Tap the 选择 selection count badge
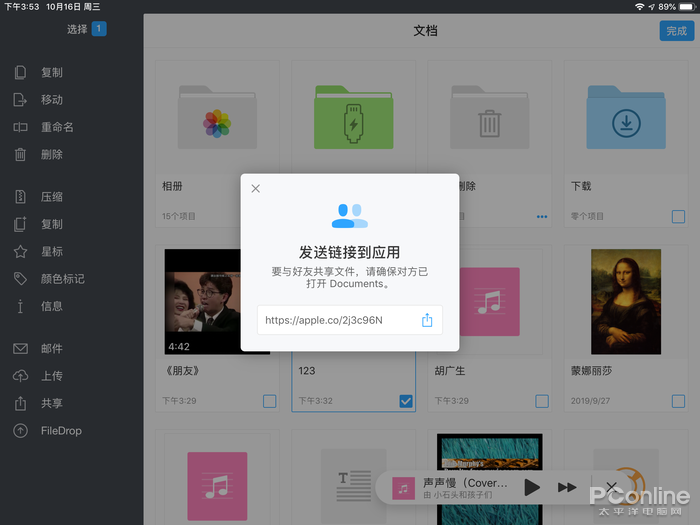Viewport: 700px width, 525px height. click(99, 29)
